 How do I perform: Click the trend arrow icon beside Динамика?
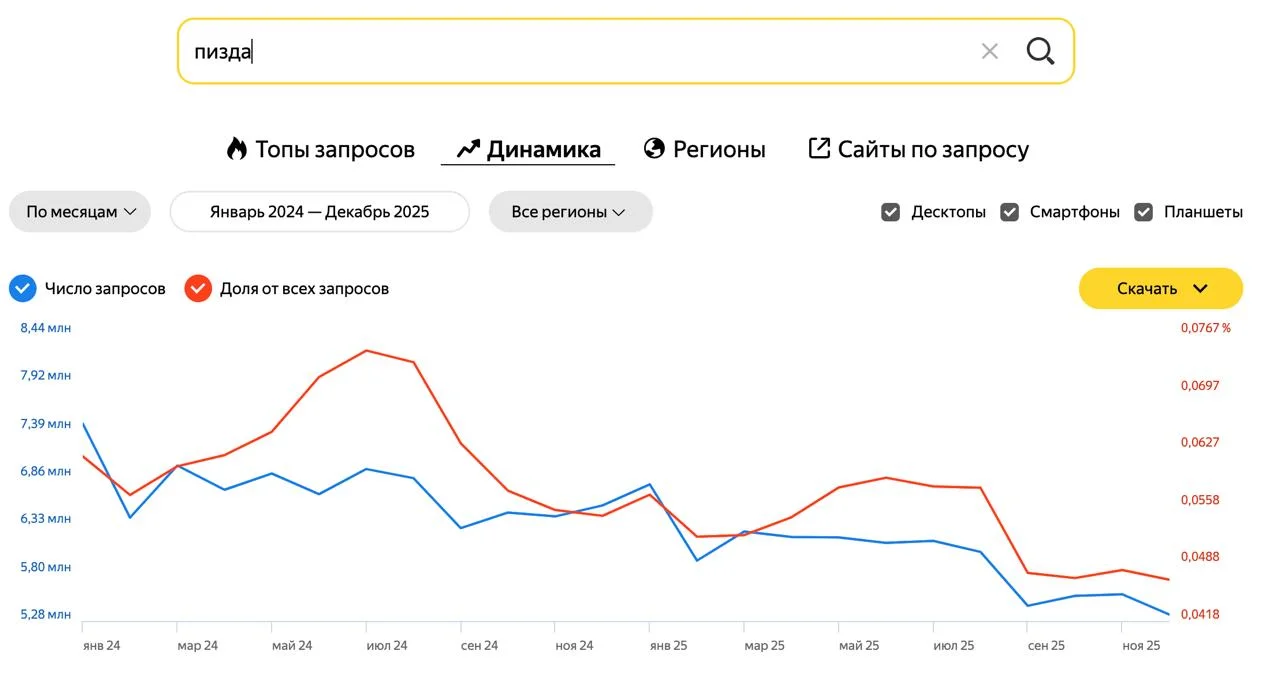coord(468,149)
